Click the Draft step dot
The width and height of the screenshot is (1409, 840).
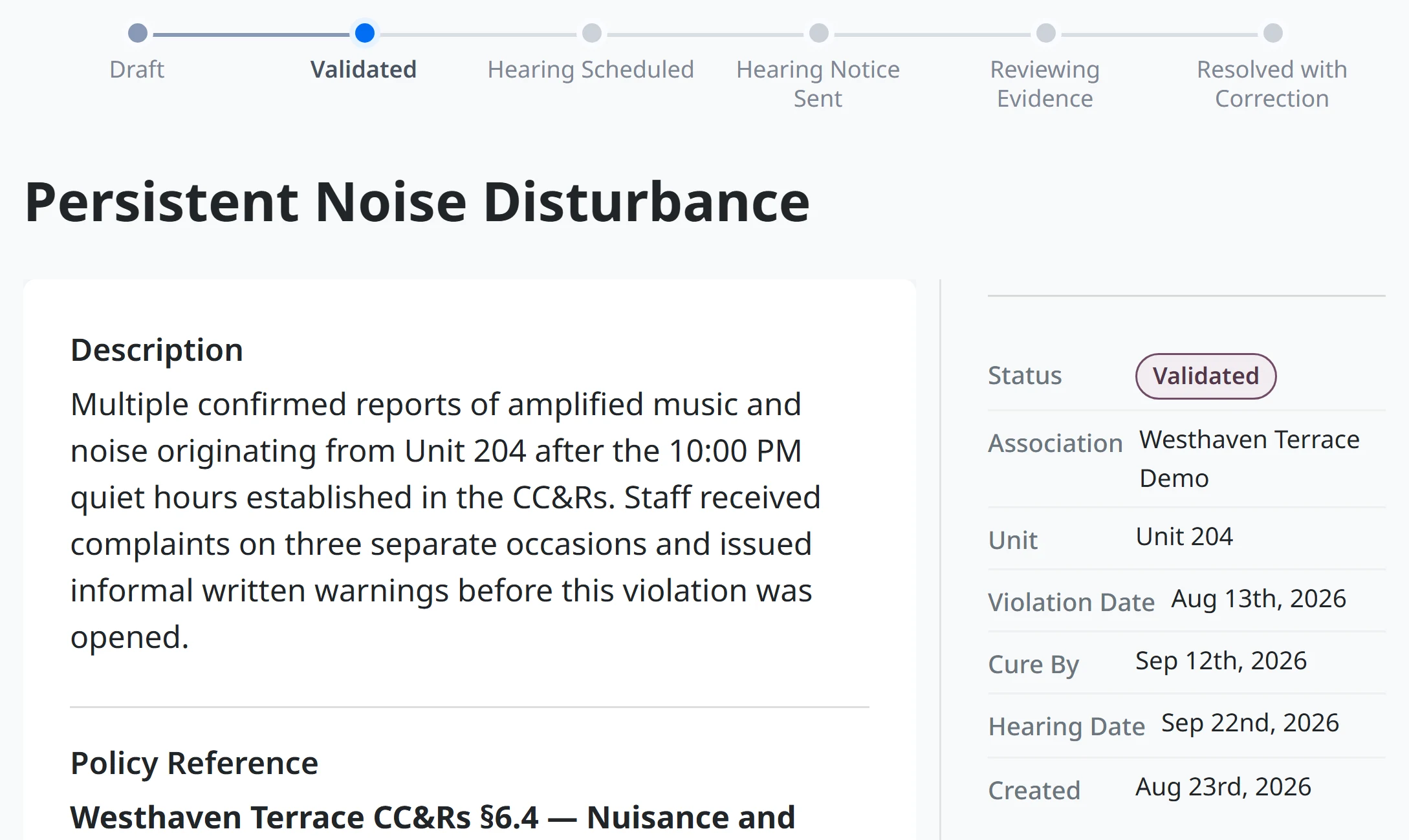coord(137,33)
